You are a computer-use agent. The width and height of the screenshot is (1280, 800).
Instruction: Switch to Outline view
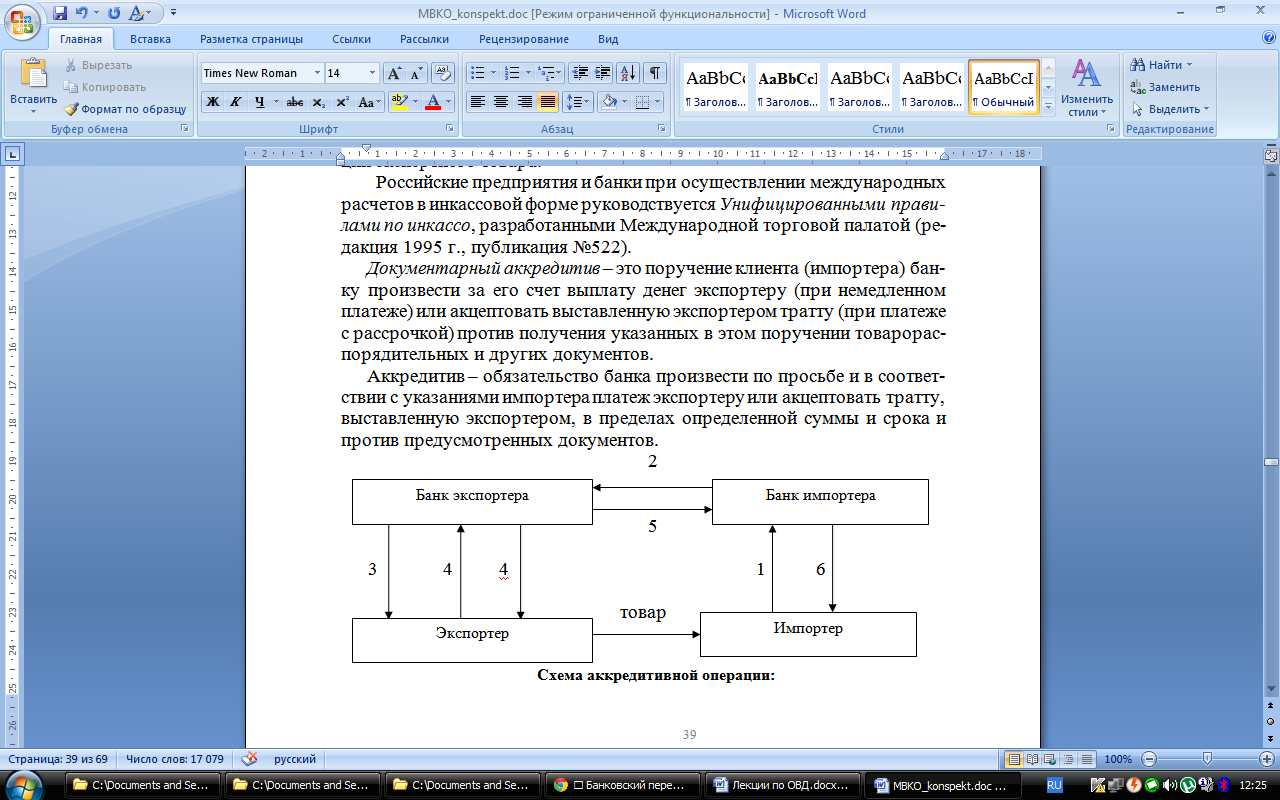tap(1068, 759)
